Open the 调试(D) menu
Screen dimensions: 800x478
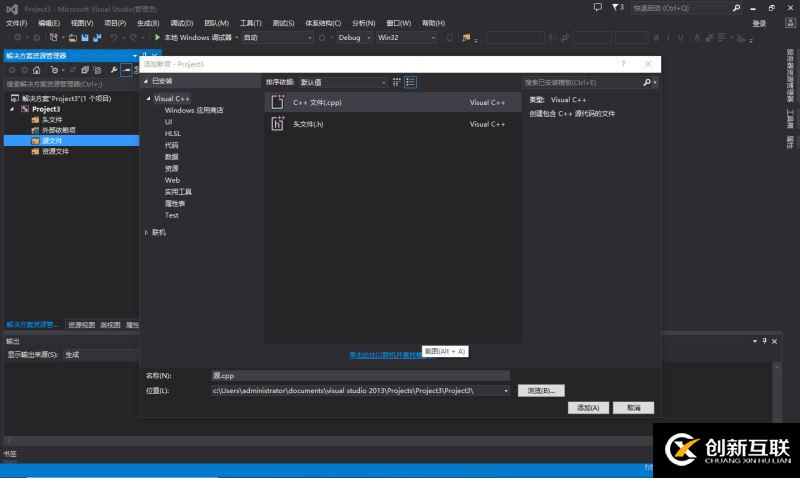pyautogui.click(x=182, y=23)
